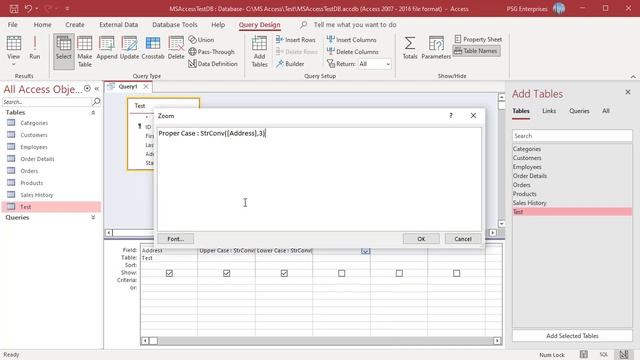Image resolution: width=640 pixels, height=360 pixels.
Task: Confirm Zoom dialog with OK
Action: point(421,239)
